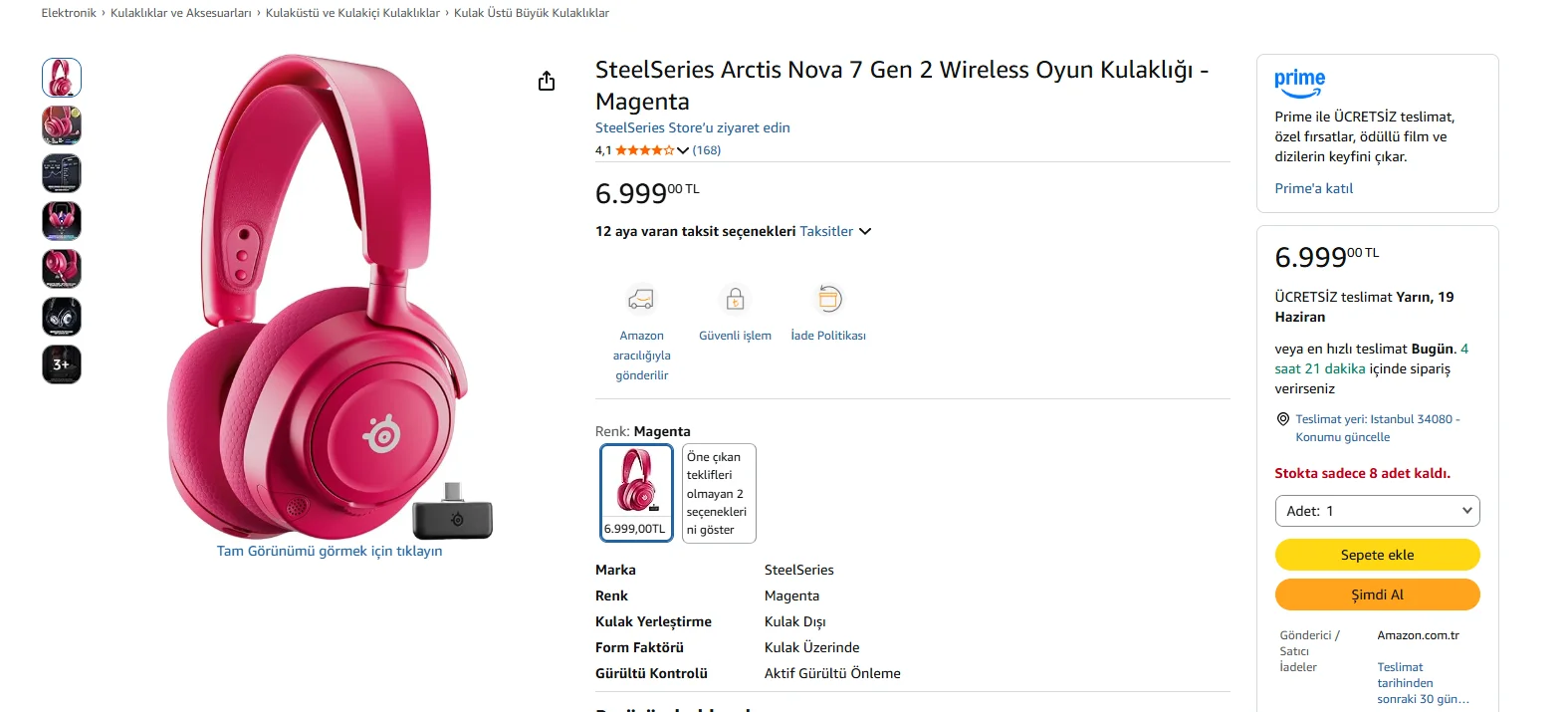Click the share icon beside product image

(546, 81)
